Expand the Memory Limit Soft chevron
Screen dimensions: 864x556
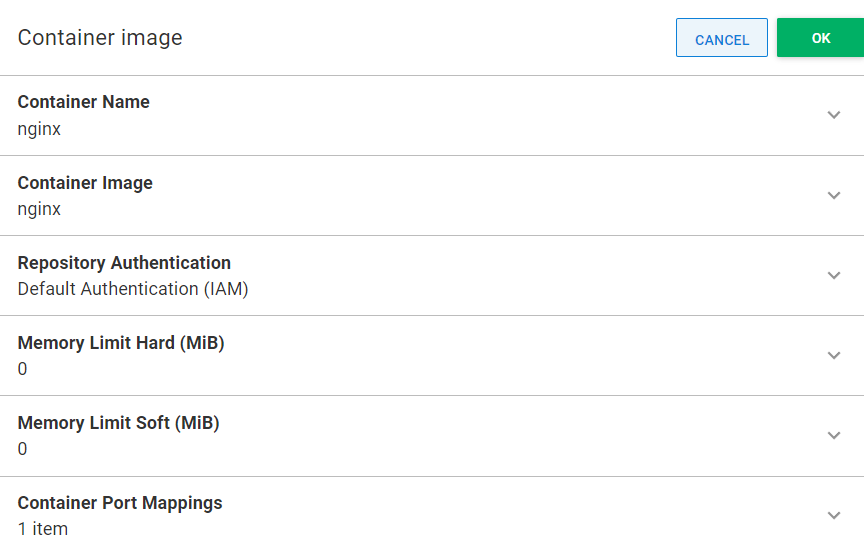[x=834, y=435]
